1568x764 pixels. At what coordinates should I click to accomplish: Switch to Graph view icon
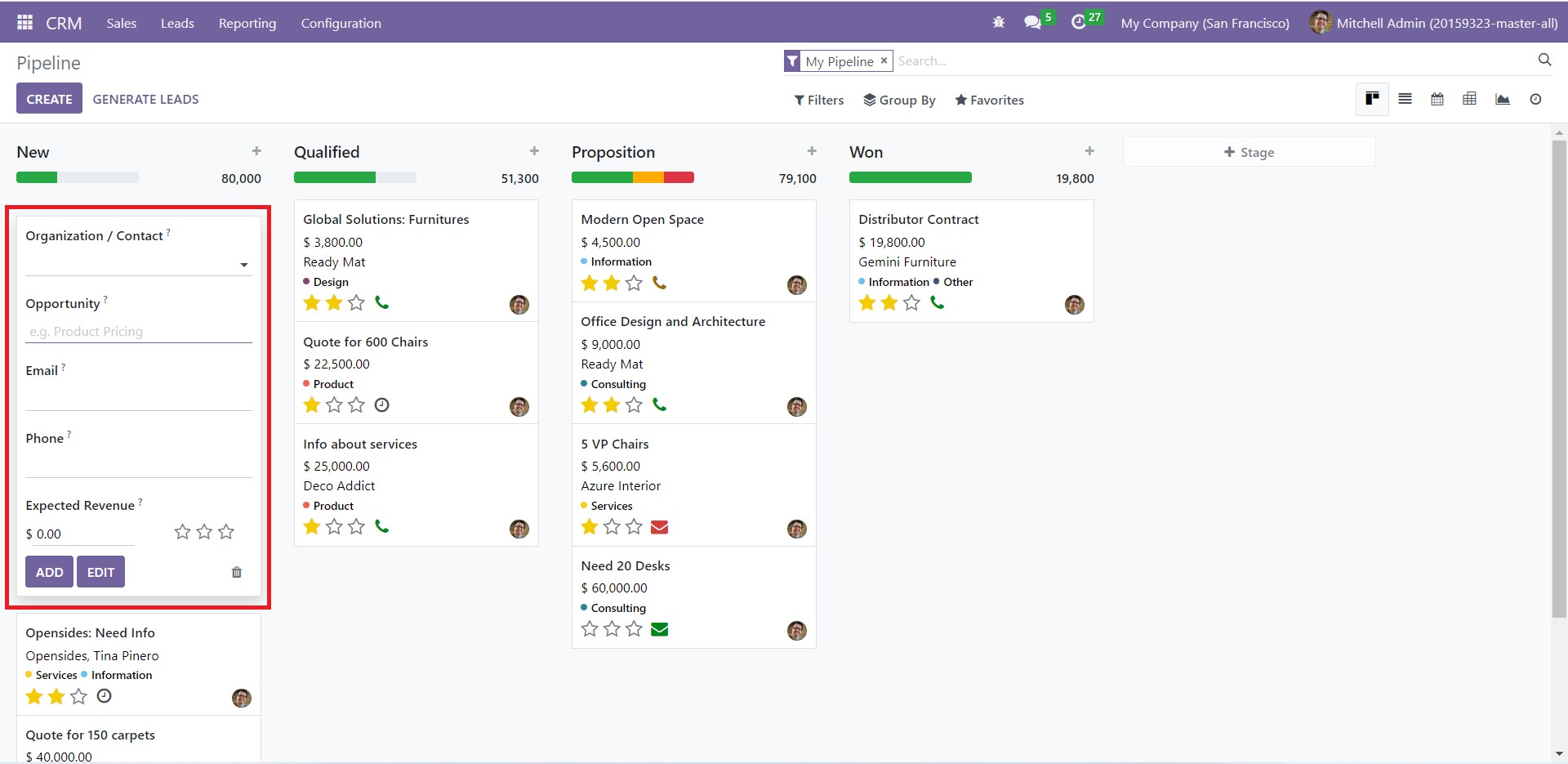tap(1502, 99)
